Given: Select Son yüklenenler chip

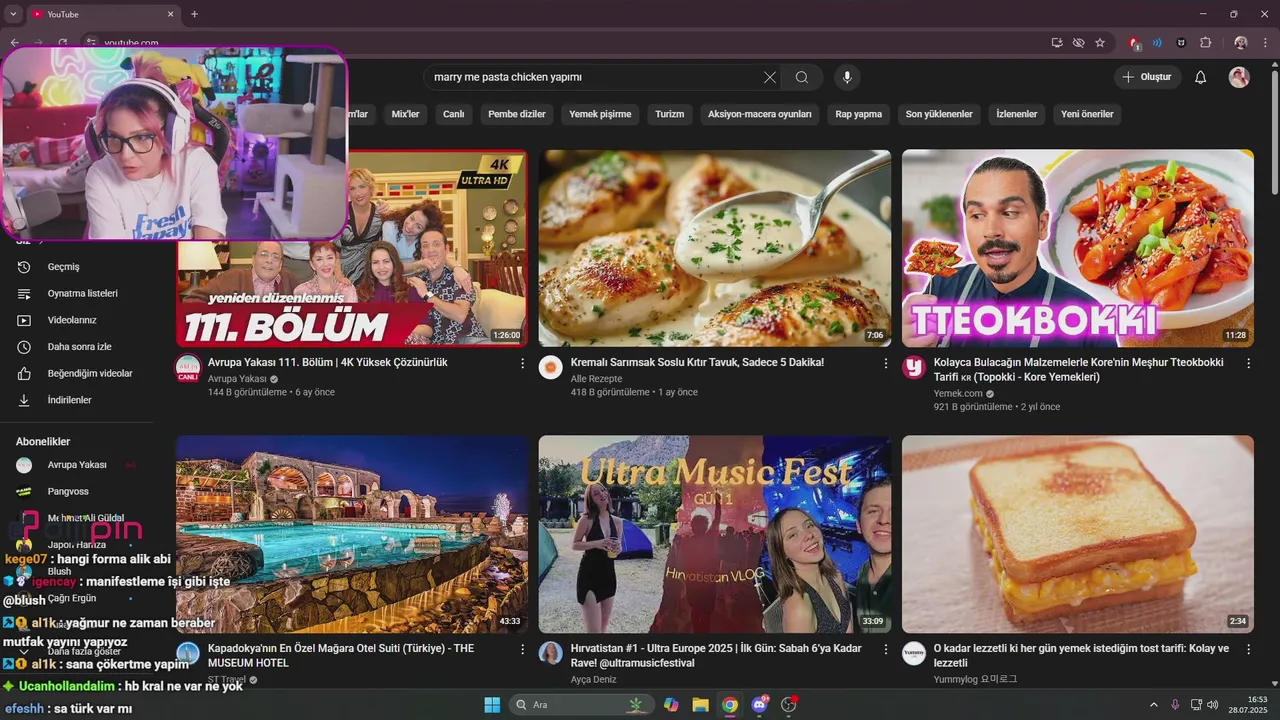Looking at the screenshot, I should [x=939, y=114].
